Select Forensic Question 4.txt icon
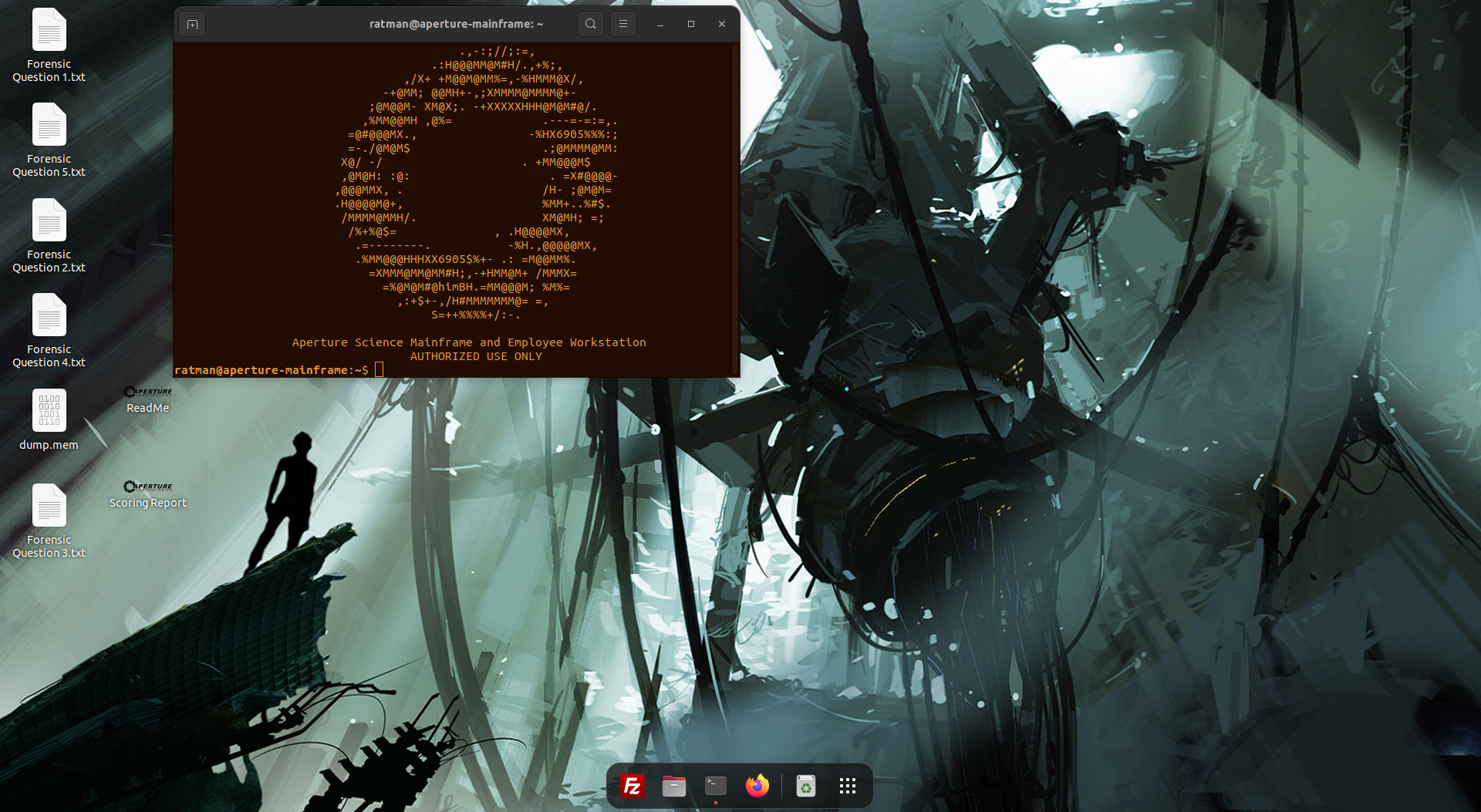Viewport: 1481px width, 812px height. (49, 316)
